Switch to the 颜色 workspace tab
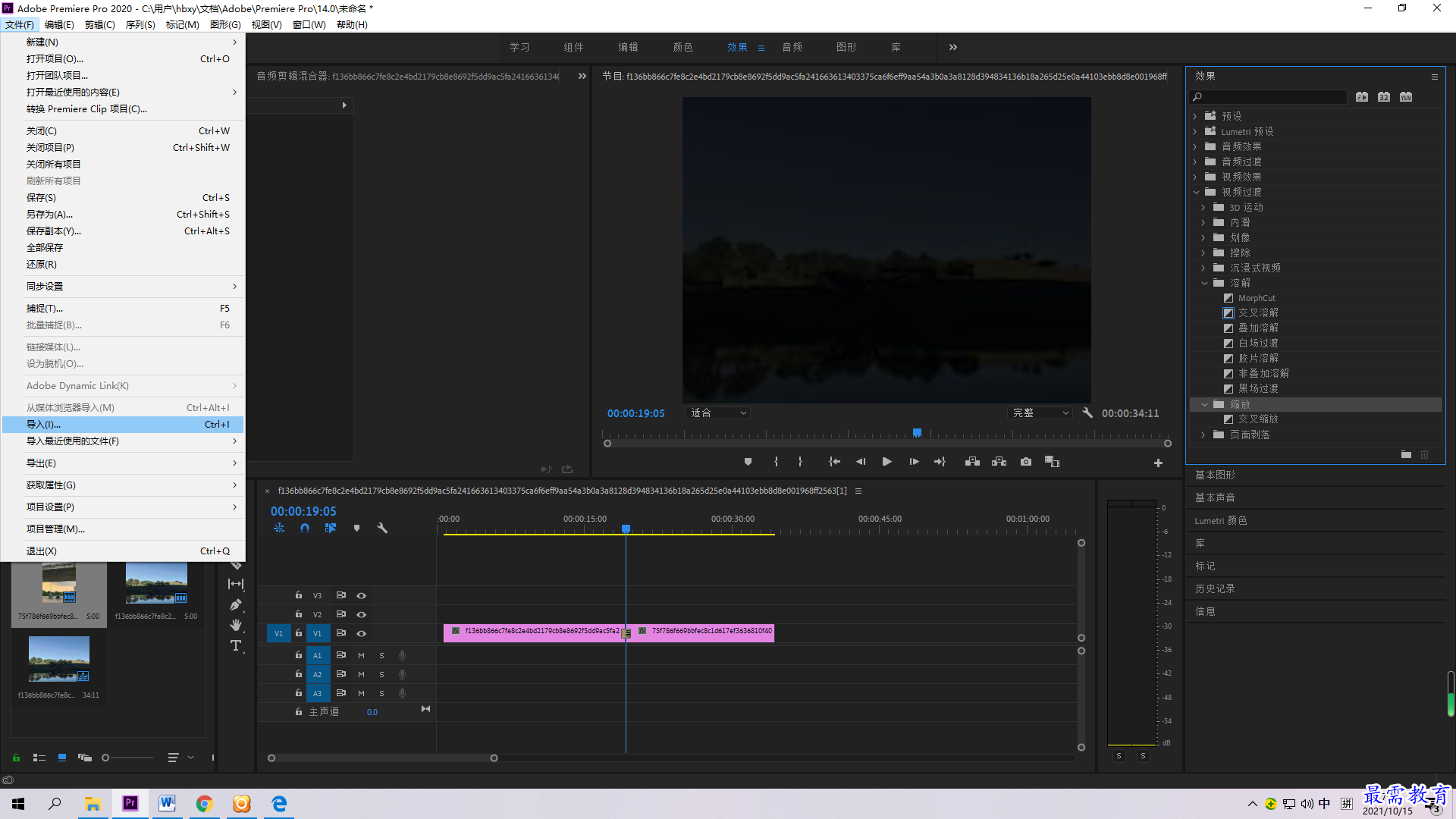Viewport: 1456px width, 819px height. click(x=682, y=47)
